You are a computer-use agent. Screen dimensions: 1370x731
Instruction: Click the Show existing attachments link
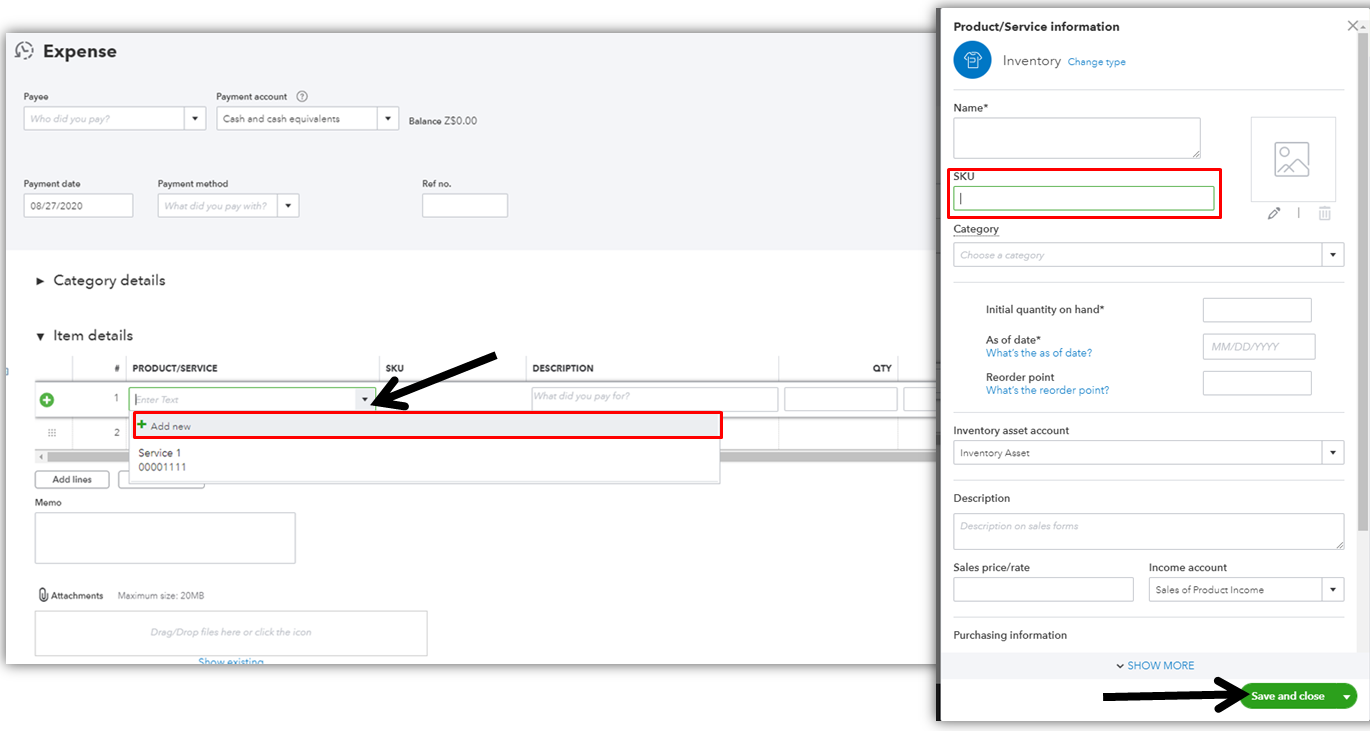[231, 661]
